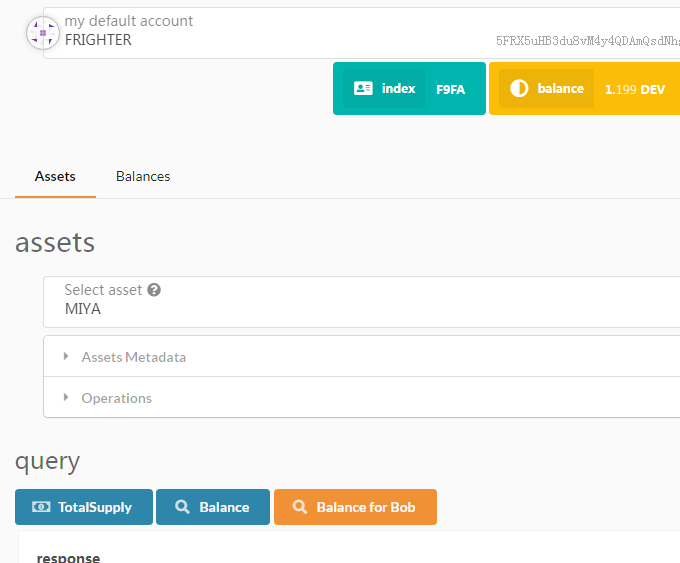Click the ID card icon in index badge
Viewport: 680px width, 563px height.
(x=363, y=88)
